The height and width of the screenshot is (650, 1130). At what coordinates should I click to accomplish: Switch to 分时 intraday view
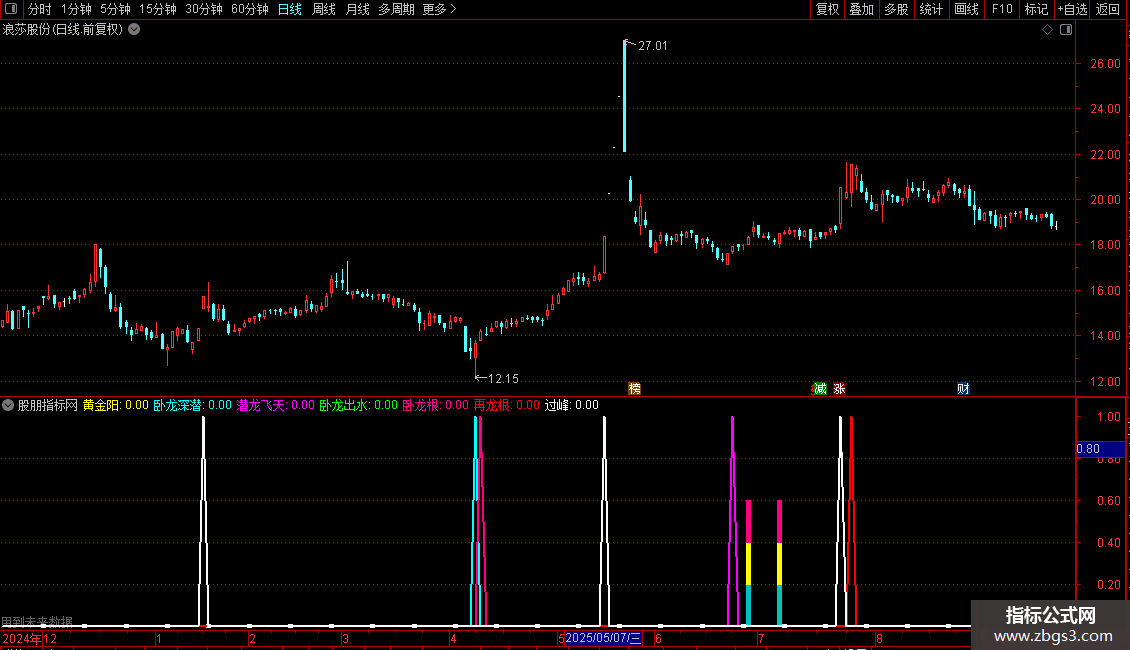pyautogui.click(x=40, y=9)
